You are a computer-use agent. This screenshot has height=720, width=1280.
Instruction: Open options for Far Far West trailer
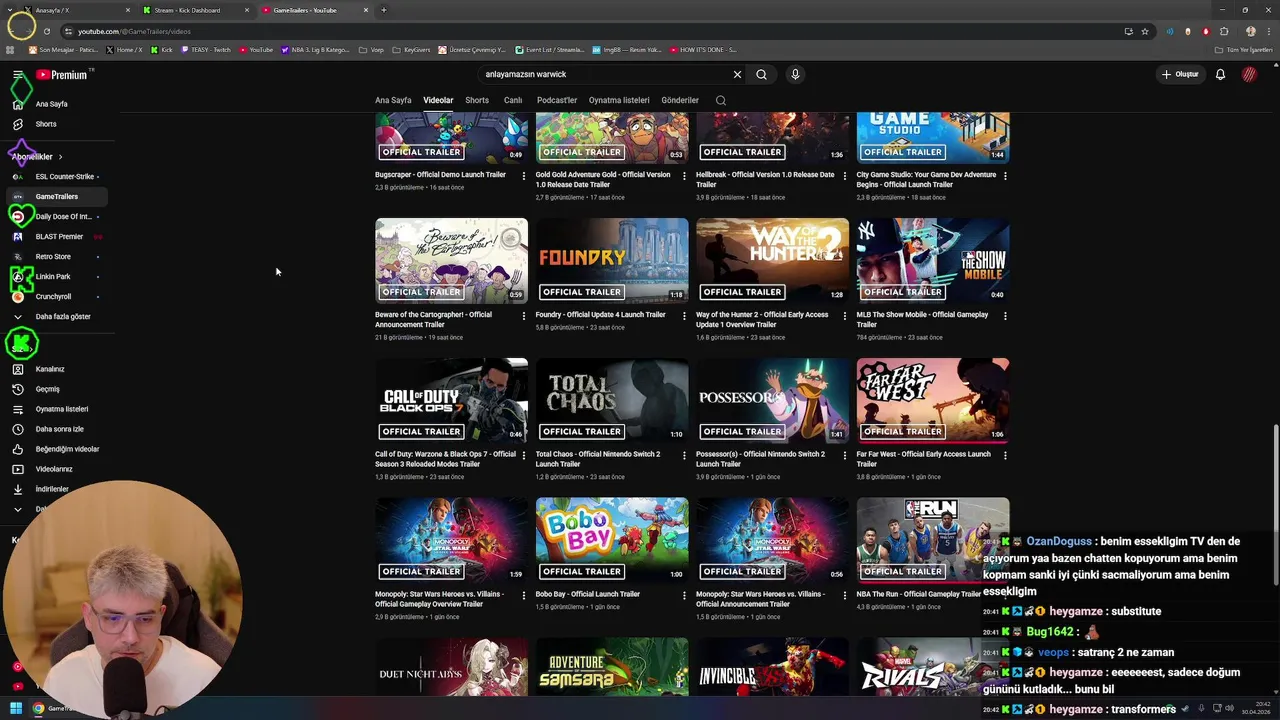pyautogui.click(x=1005, y=455)
